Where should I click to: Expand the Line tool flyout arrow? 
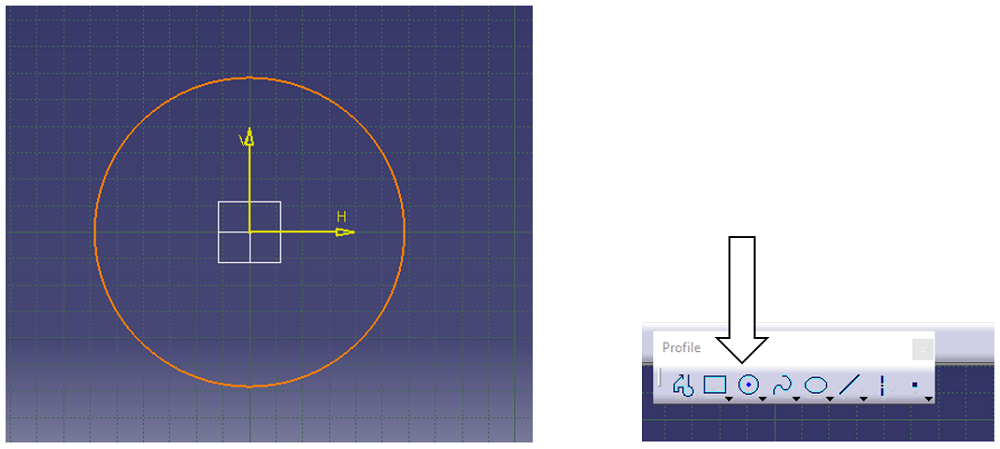point(864,399)
